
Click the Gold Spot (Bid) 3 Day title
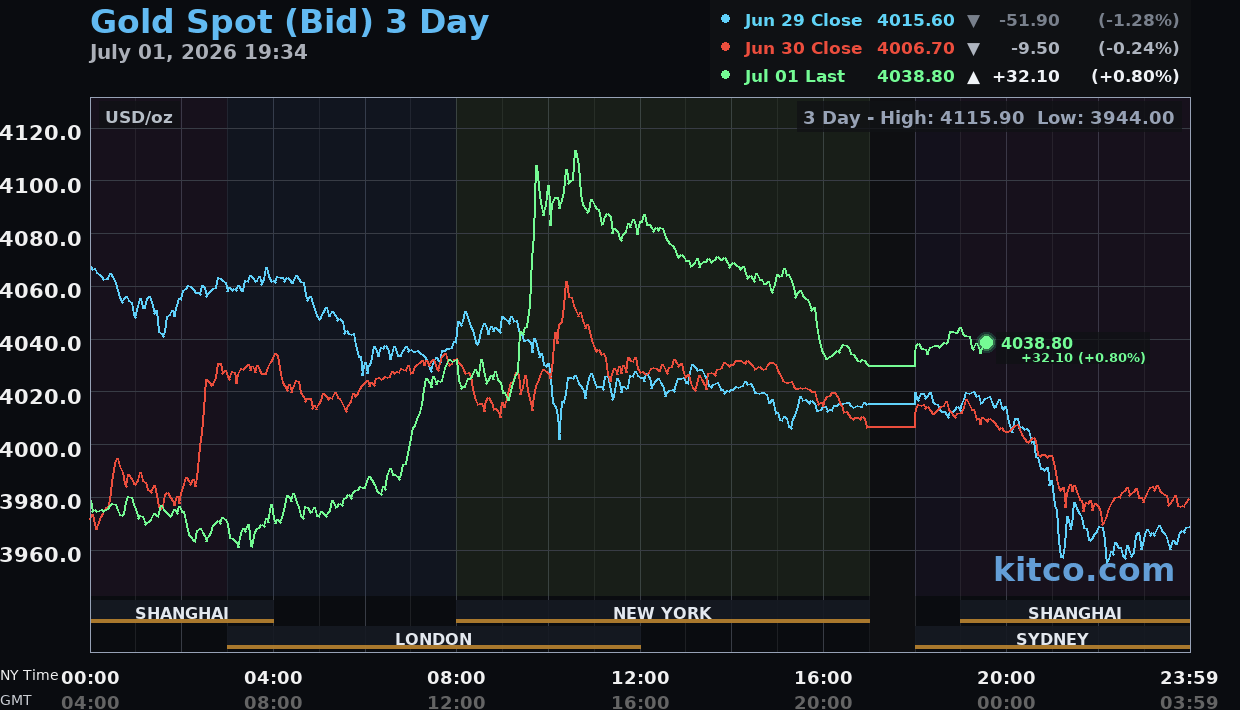click(x=290, y=22)
